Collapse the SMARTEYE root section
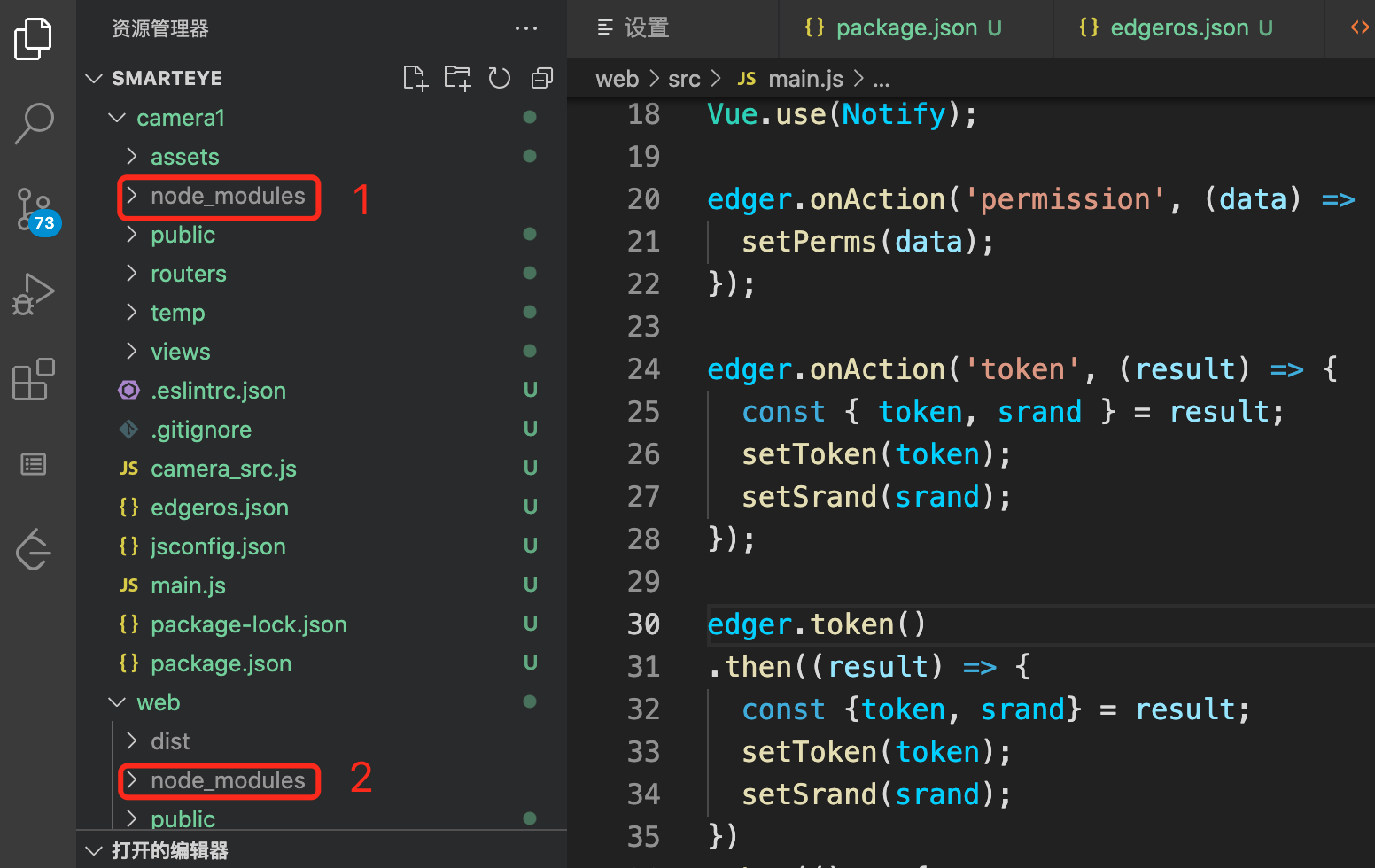Viewport: 1375px width, 868px height. (x=94, y=78)
